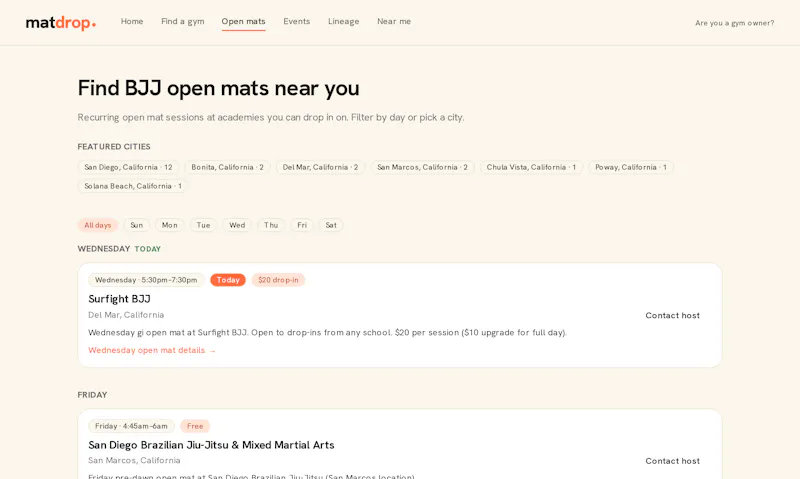Open the Events nav item
Screen dimensions: 800x479
pyautogui.click(x=296, y=21)
